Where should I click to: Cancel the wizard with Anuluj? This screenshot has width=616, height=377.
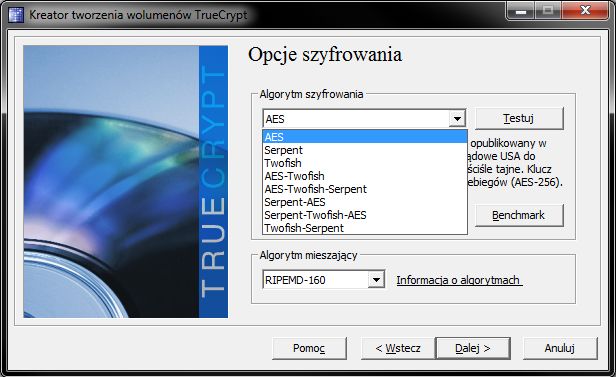coord(560,348)
